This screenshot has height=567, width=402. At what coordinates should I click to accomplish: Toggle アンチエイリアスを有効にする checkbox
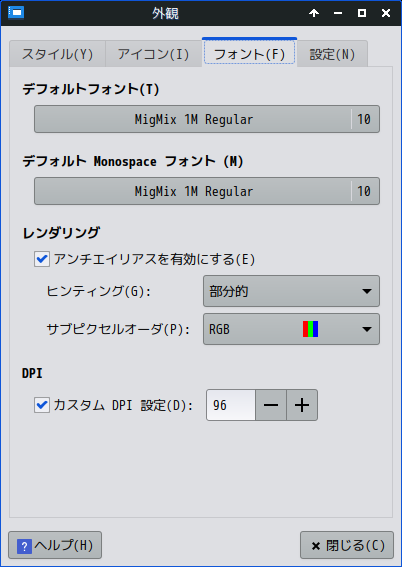click(42, 259)
